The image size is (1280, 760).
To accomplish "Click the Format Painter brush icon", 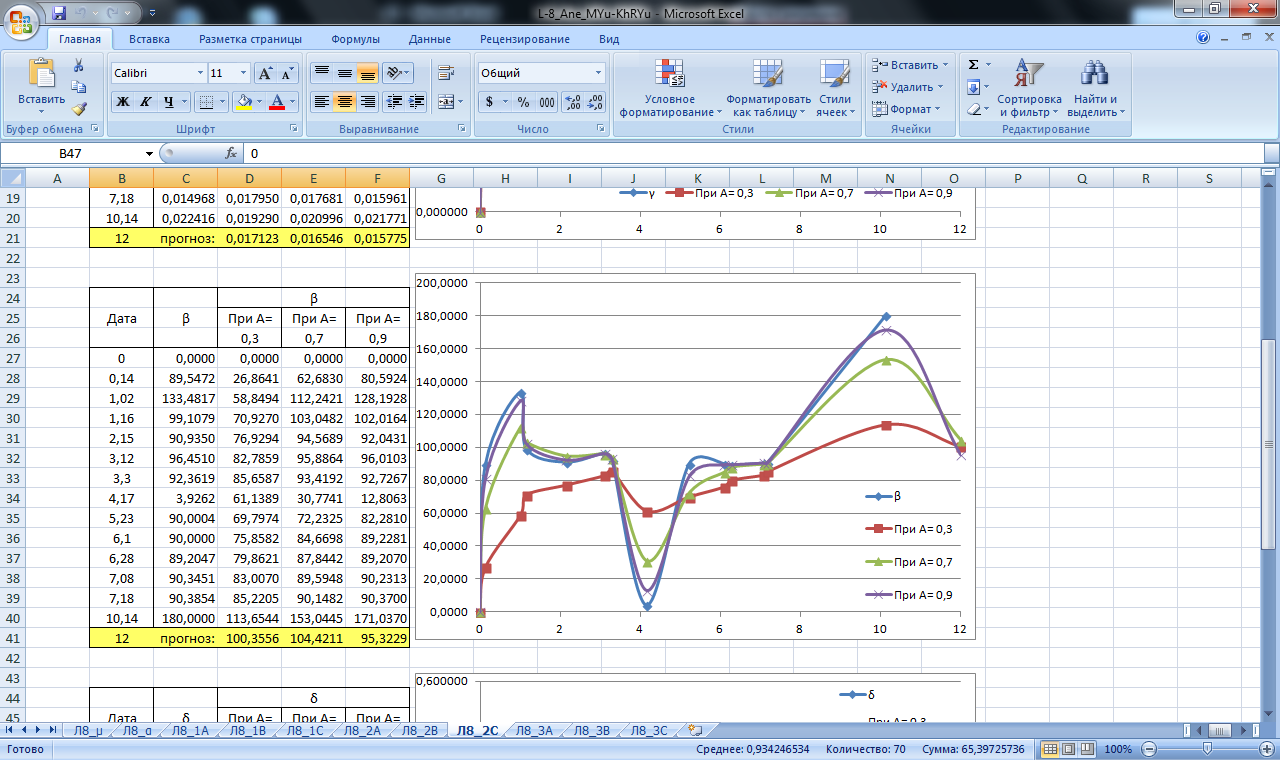I will coord(79,109).
